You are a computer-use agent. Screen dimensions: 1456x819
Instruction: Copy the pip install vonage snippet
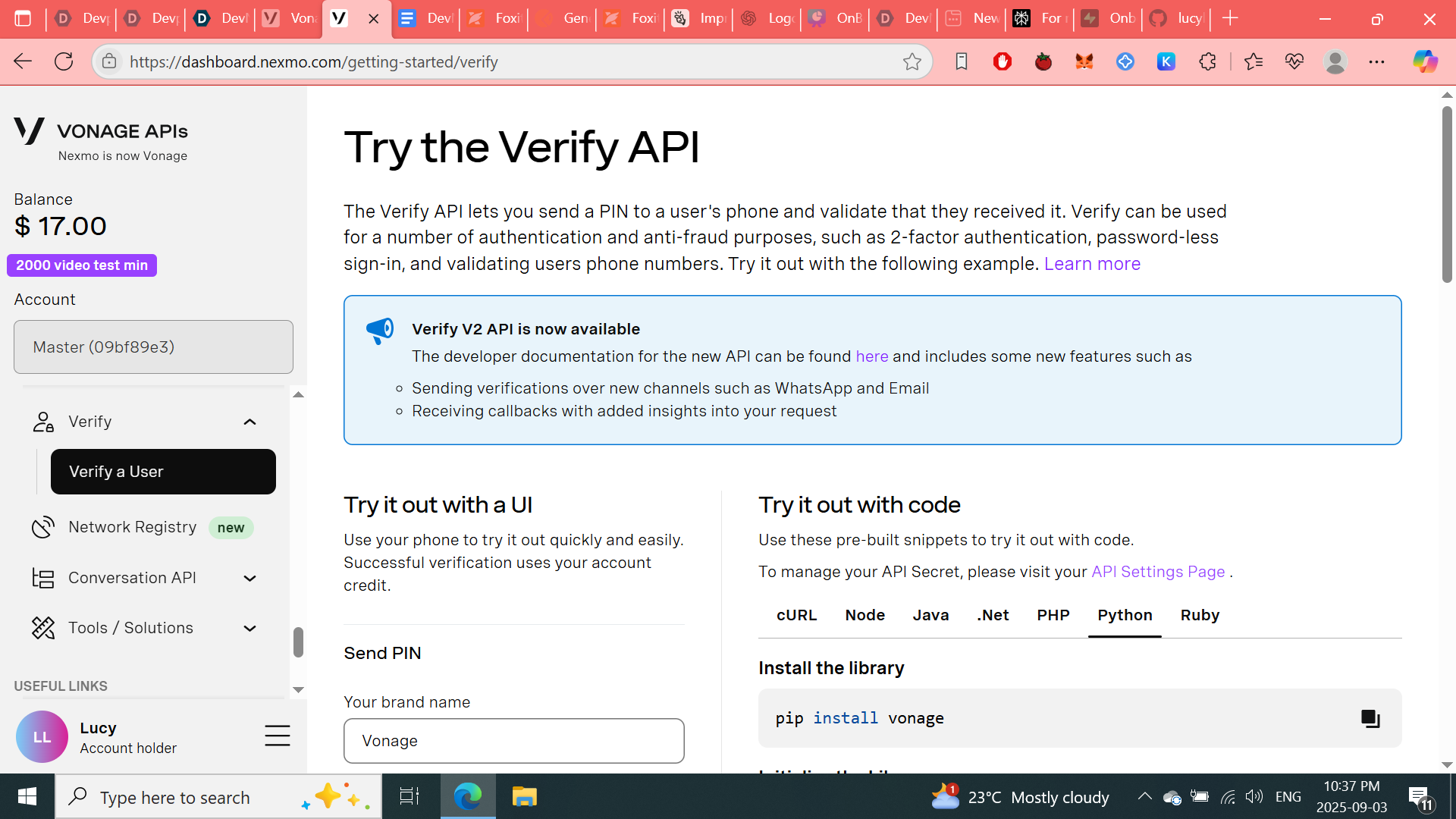[1370, 718]
